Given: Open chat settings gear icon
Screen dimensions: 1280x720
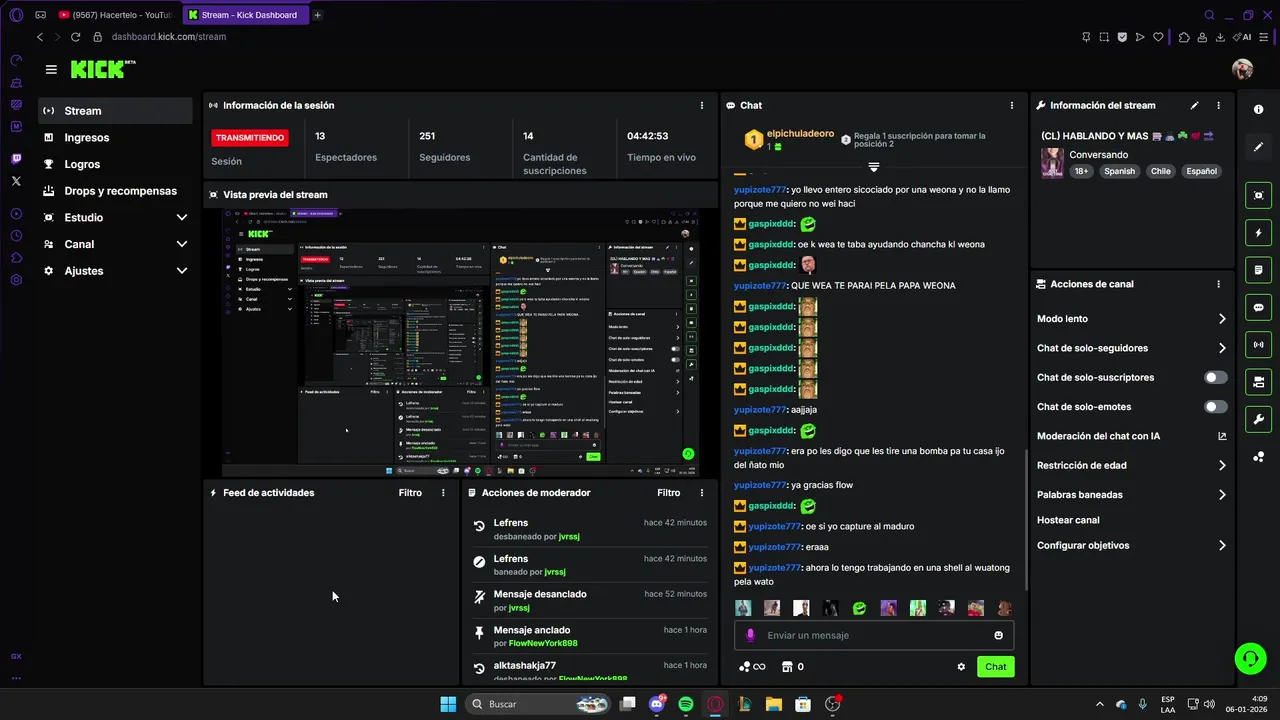Looking at the screenshot, I should coord(961,667).
